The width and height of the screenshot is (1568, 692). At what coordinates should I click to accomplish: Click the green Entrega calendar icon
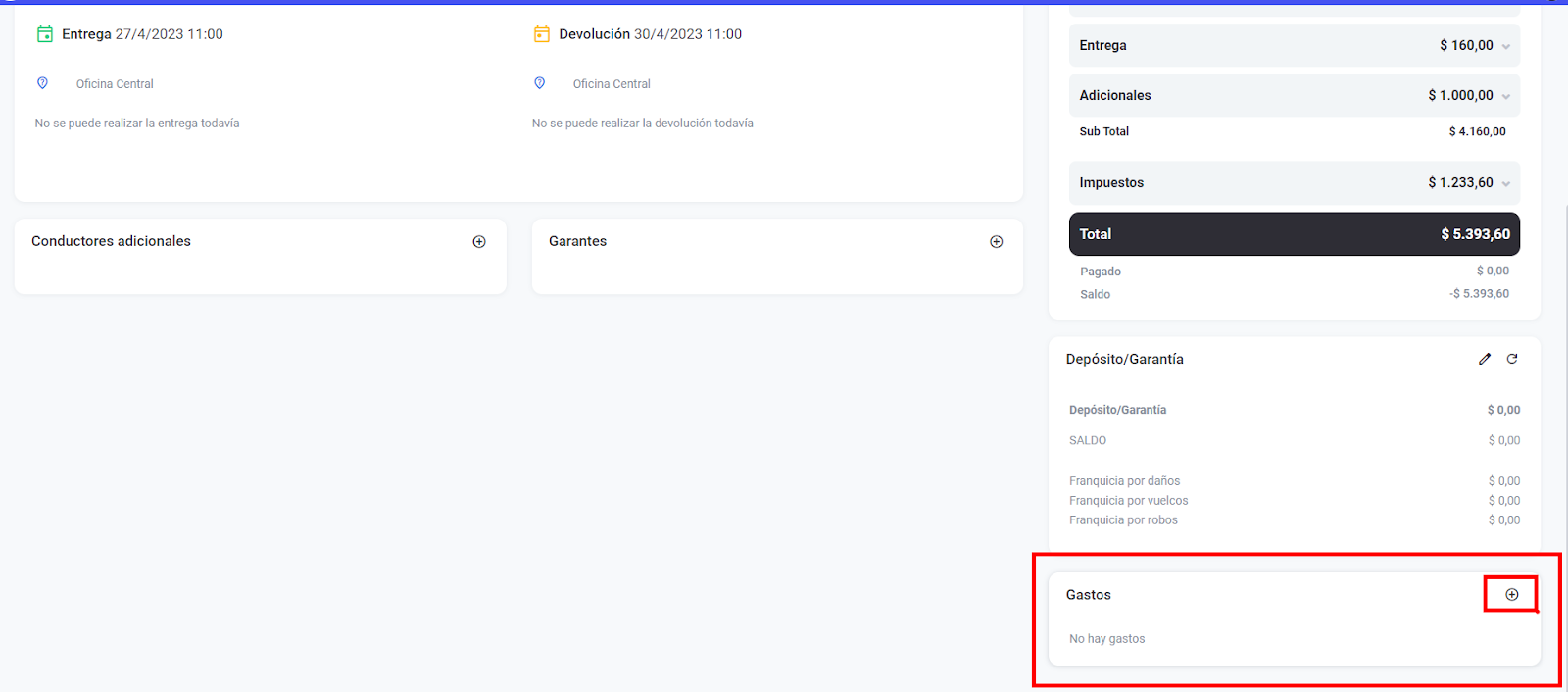click(45, 34)
